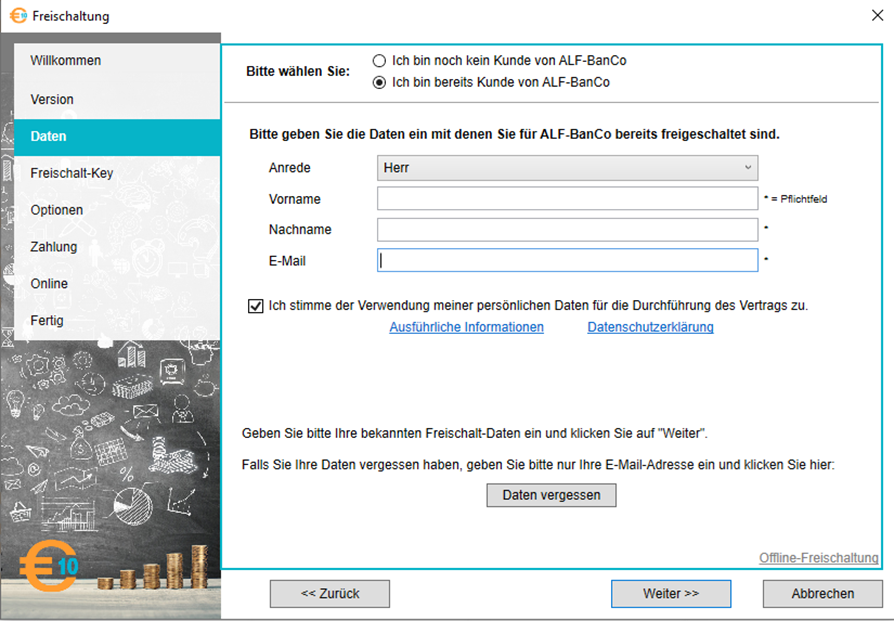This screenshot has height=621, width=894.
Task: Open the Anrede dropdown showing Herr
Action: click(567, 168)
